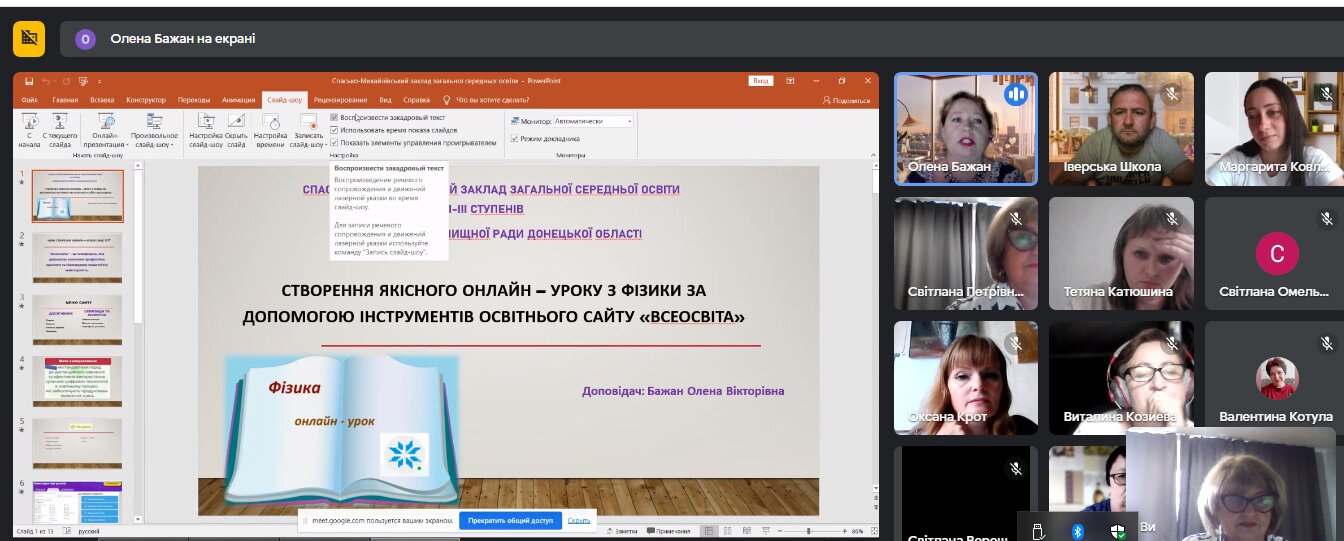Image resolution: width=1344 pixels, height=541 pixels.
Task: Toggle 'Режим докладчика' presenter view checkbox
Action: pos(515,138)
